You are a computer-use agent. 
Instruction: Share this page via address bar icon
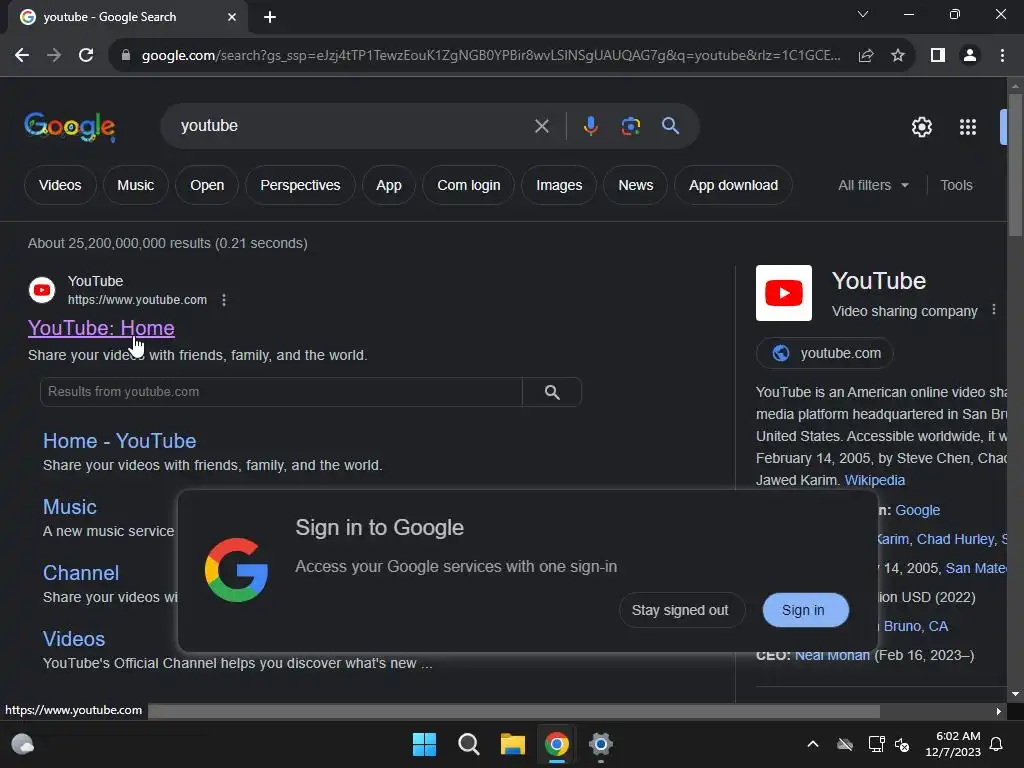tap(866, 56)
